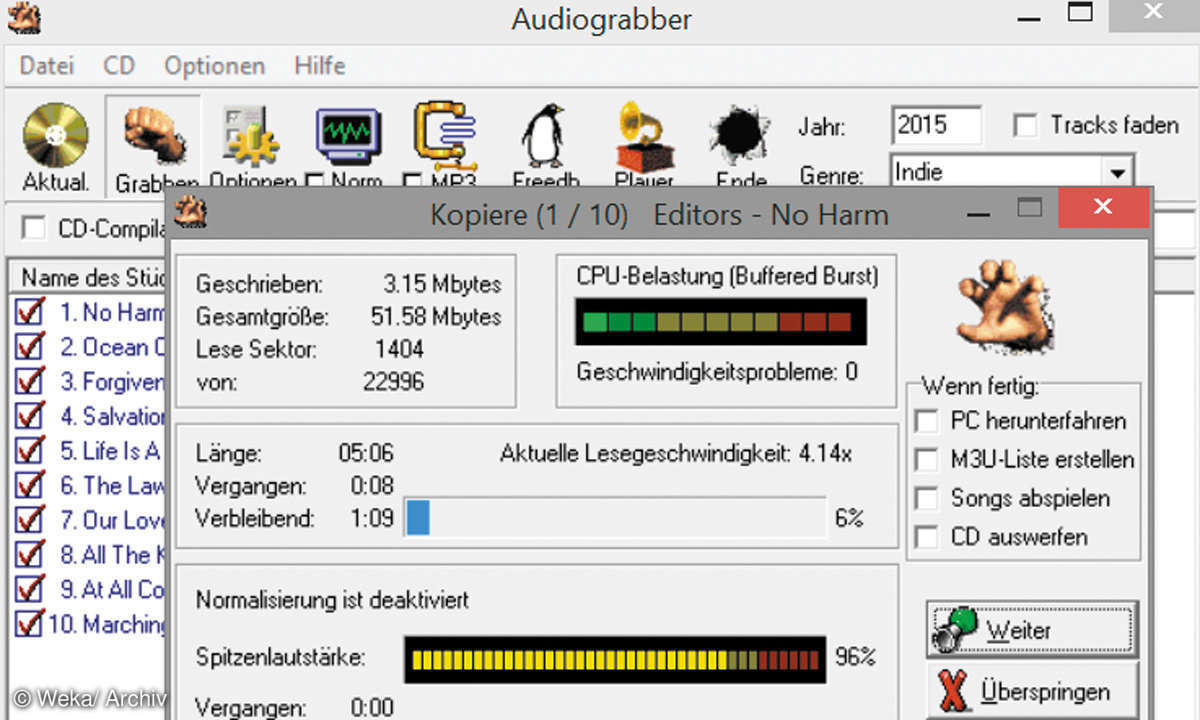Open the CD menu
The image size is (1200, 720).
tap(118, 66)
